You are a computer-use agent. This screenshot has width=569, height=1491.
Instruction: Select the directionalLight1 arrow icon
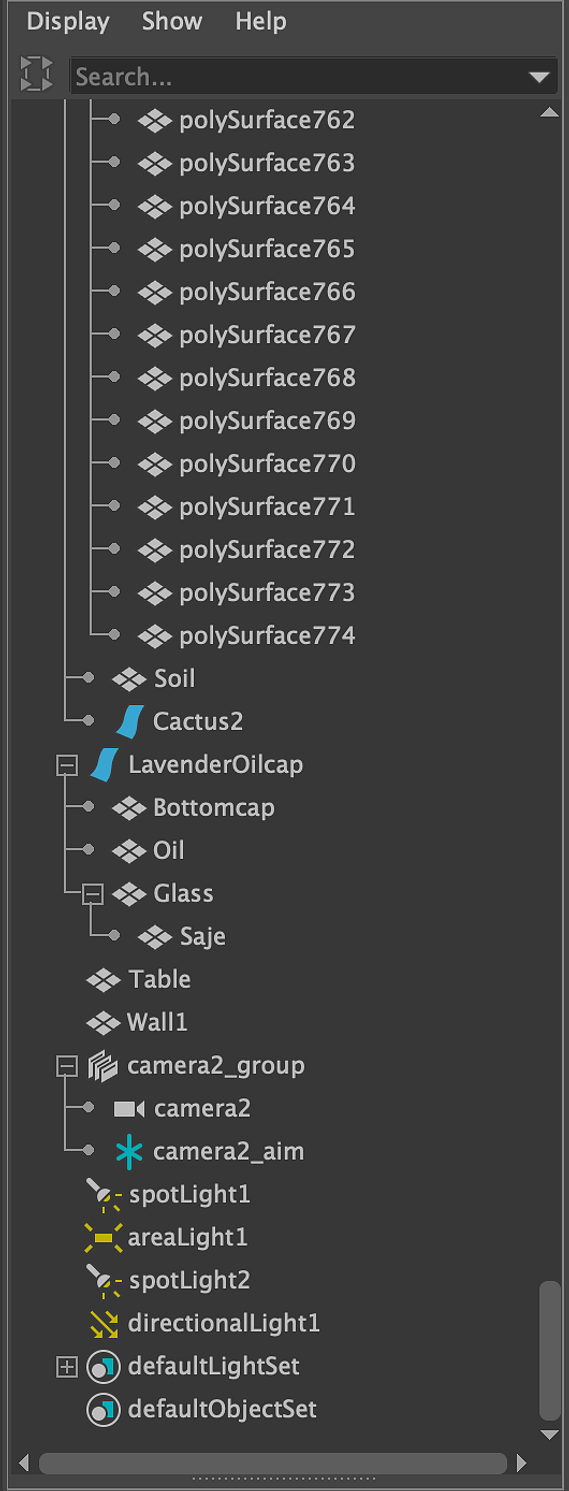pyautogui.click(x=104, y=1323)
